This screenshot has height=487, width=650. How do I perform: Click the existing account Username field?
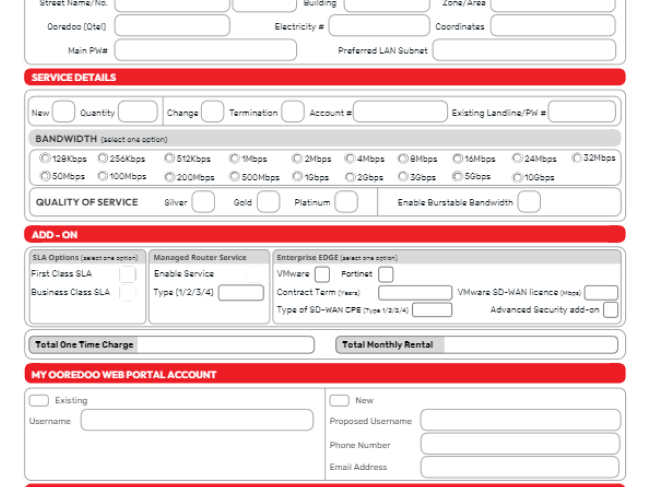click(197, 420)
